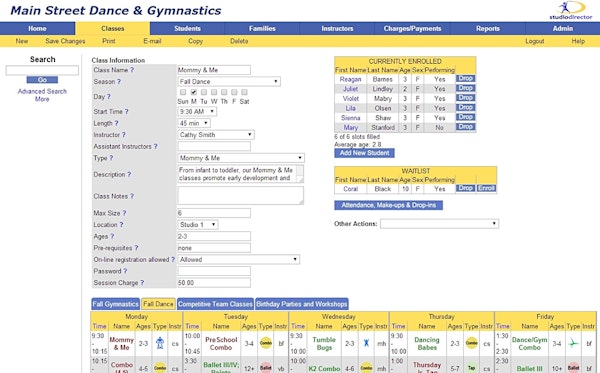Uncheck the M (Monday) day checkbox
The height and width of the screenshot is (373, 600).
[194, 92]
